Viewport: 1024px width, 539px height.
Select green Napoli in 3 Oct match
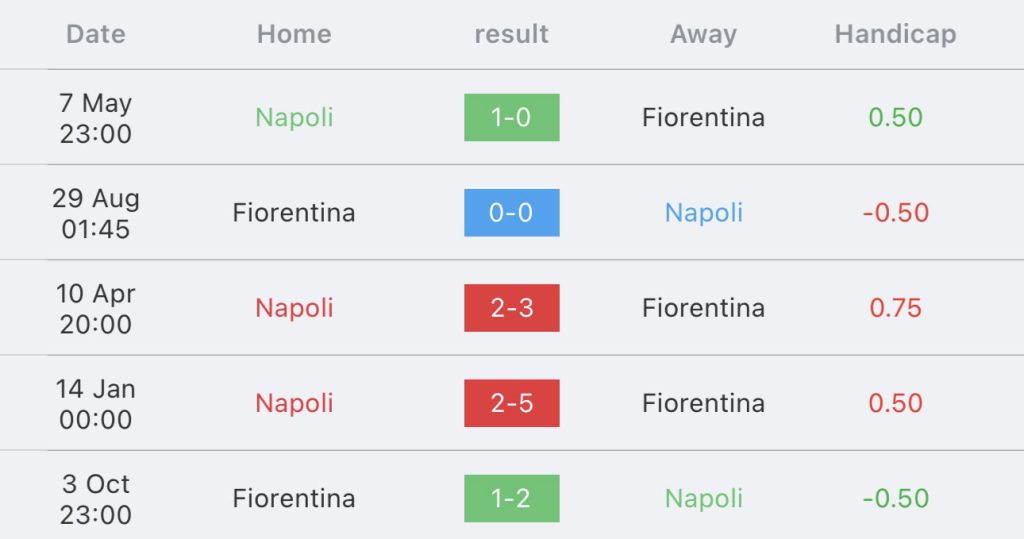click(703, 498)
